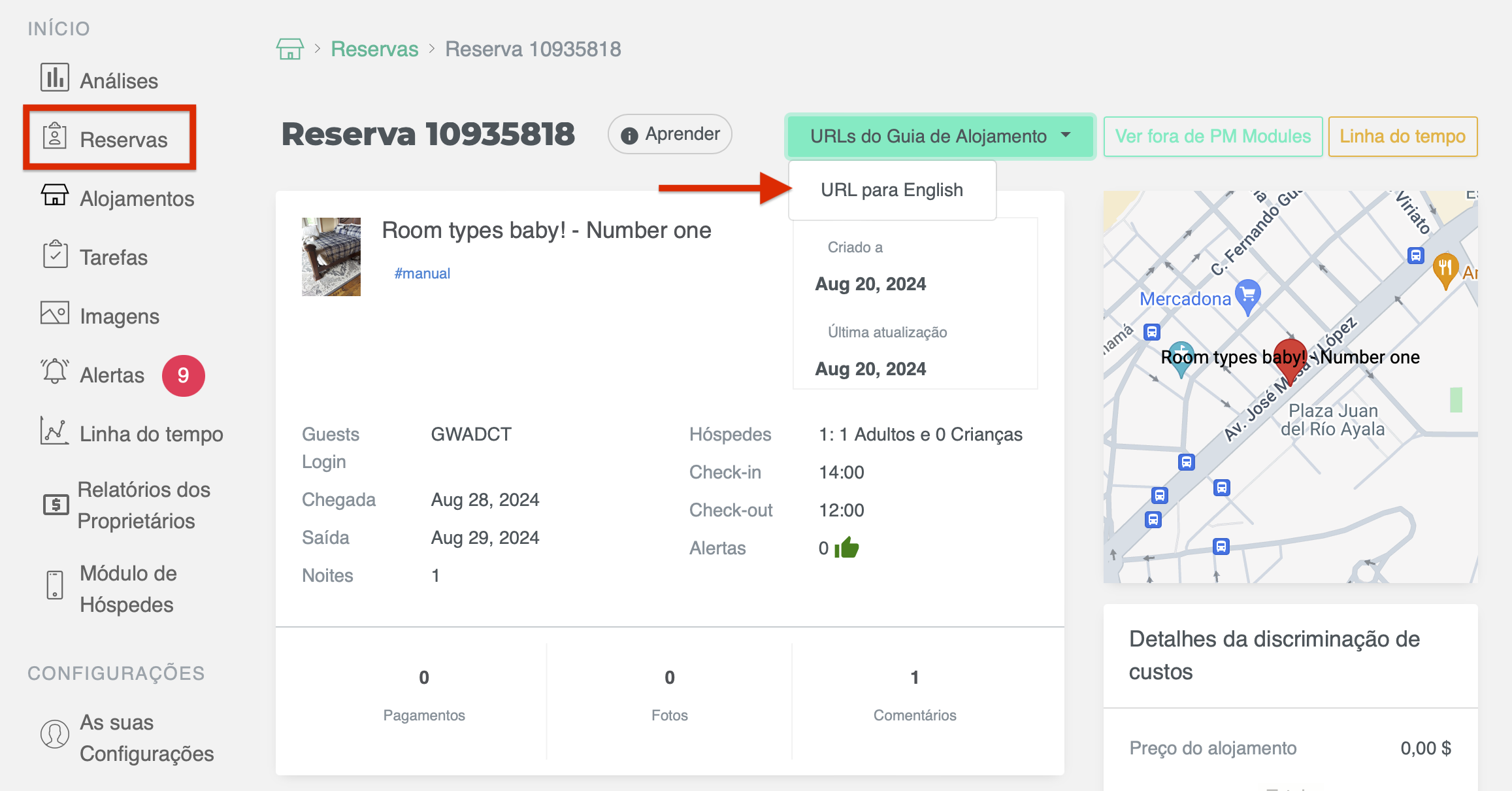Open the Imagens picture icon
1512x791 pixels.
pos(55,313)
